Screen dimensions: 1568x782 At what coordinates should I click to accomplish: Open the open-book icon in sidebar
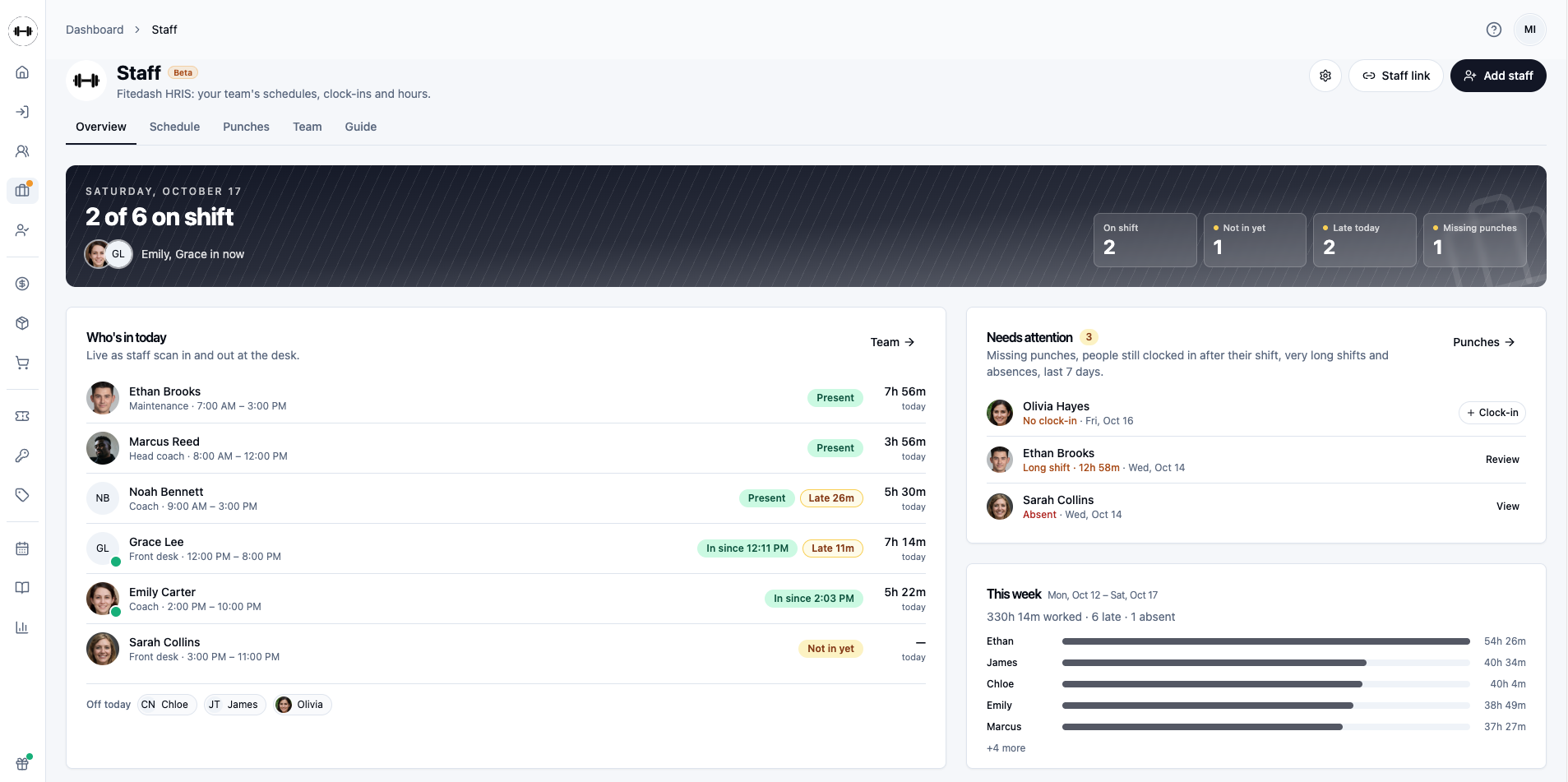tap(22, 588)
